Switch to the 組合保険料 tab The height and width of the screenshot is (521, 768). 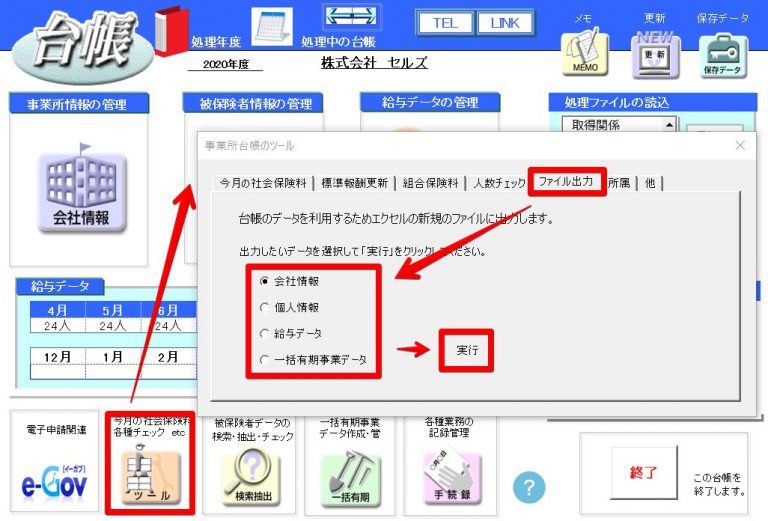click(x=431, y=183)
